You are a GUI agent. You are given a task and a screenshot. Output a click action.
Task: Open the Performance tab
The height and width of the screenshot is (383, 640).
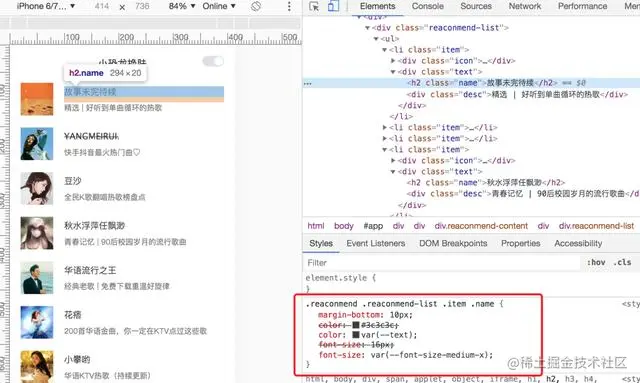tap(582, 6)
